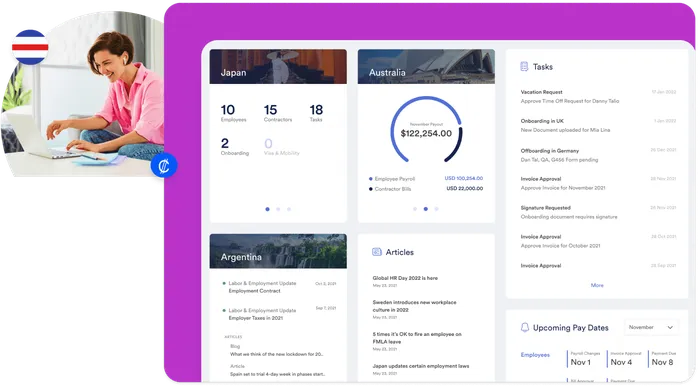Click the 18 Tasks count on Japan card
The width and height of the screenshot is (698, 386).
coord(316,113)
